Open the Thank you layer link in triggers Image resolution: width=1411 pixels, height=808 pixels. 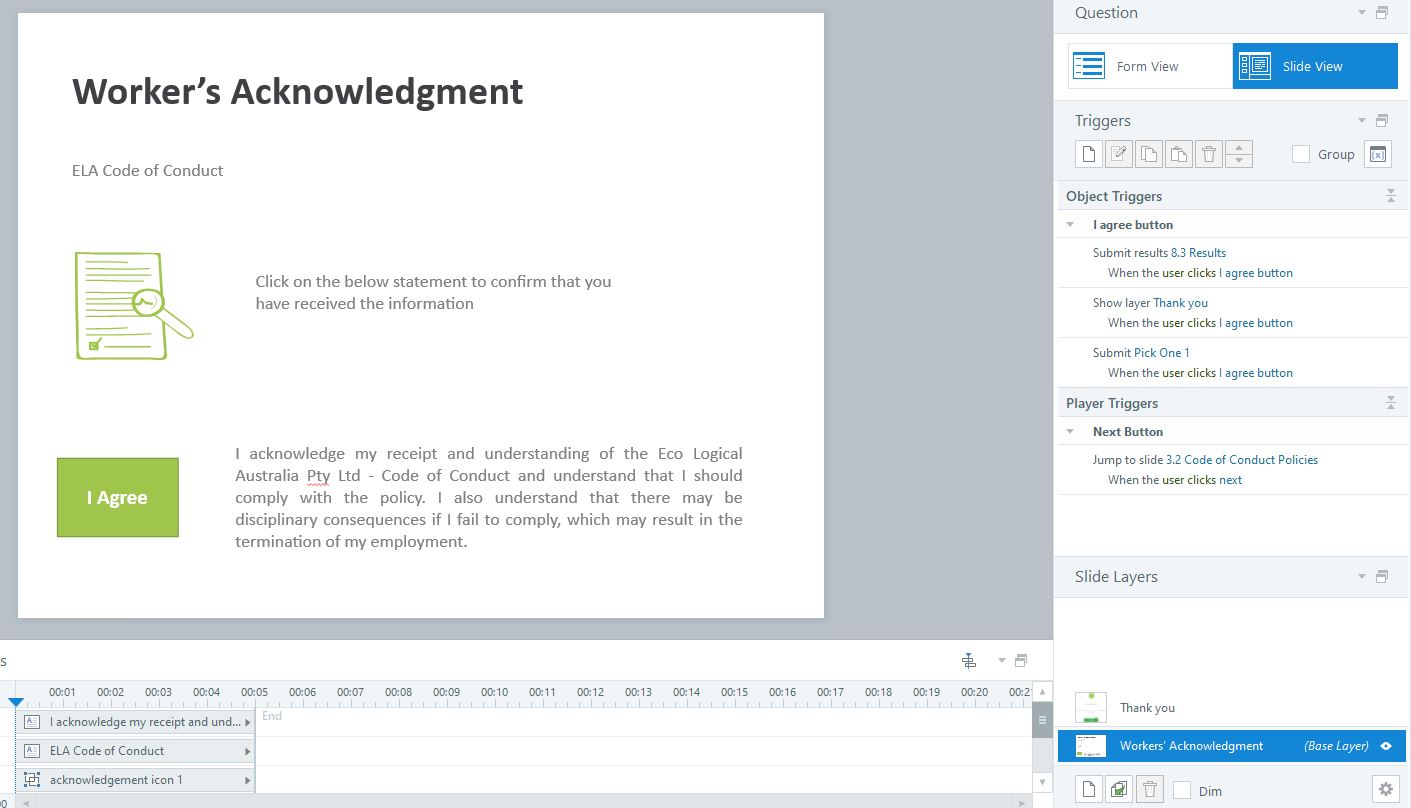(1180, 303)
